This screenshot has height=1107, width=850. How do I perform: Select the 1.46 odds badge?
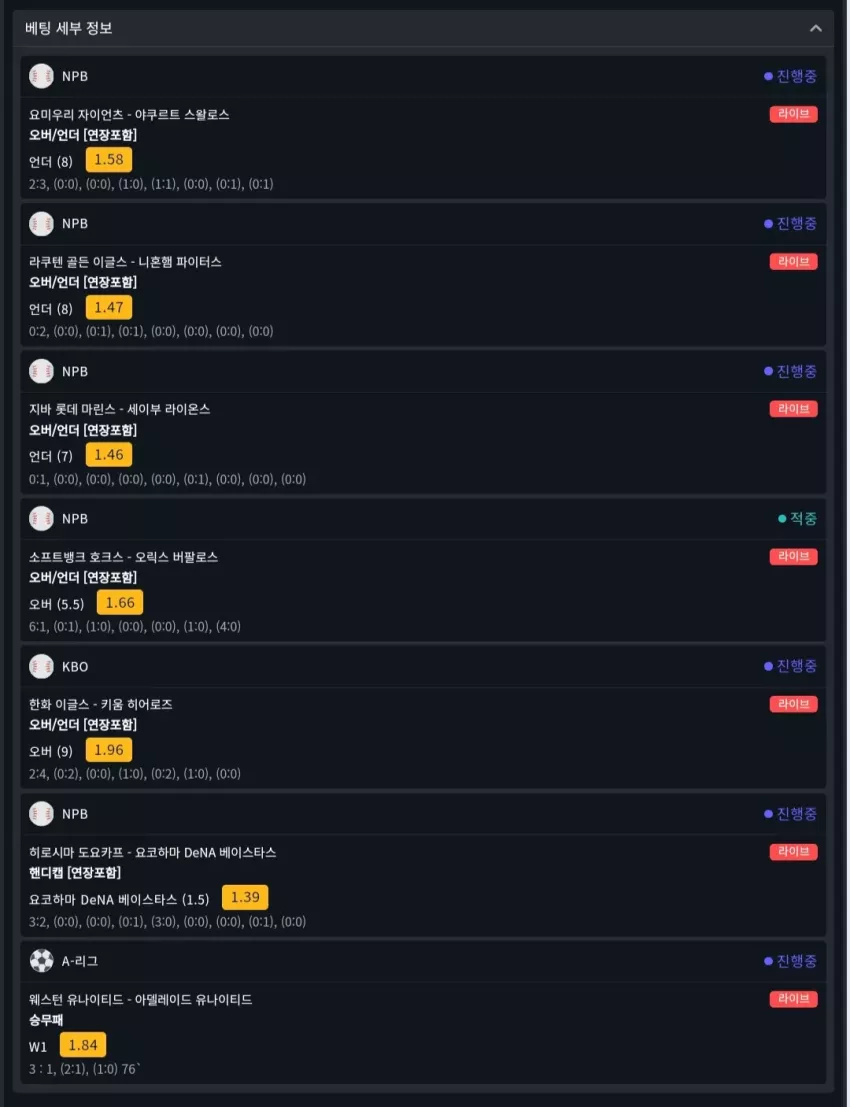click(109, 455)
